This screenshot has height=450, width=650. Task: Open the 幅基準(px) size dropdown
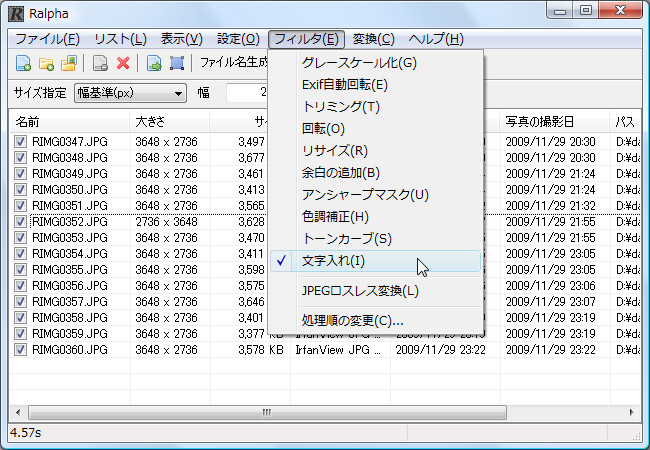130,93
